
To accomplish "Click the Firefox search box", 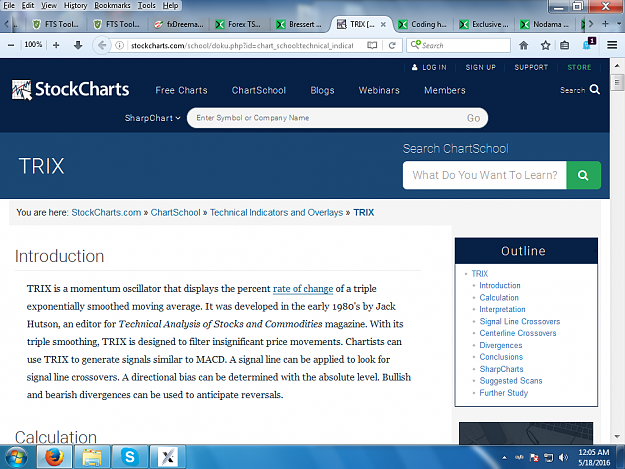I will [x=458, y=45].
